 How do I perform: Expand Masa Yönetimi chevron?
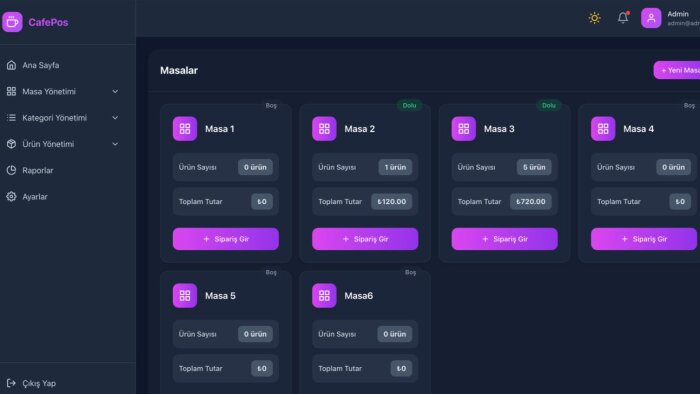(115, 91)
